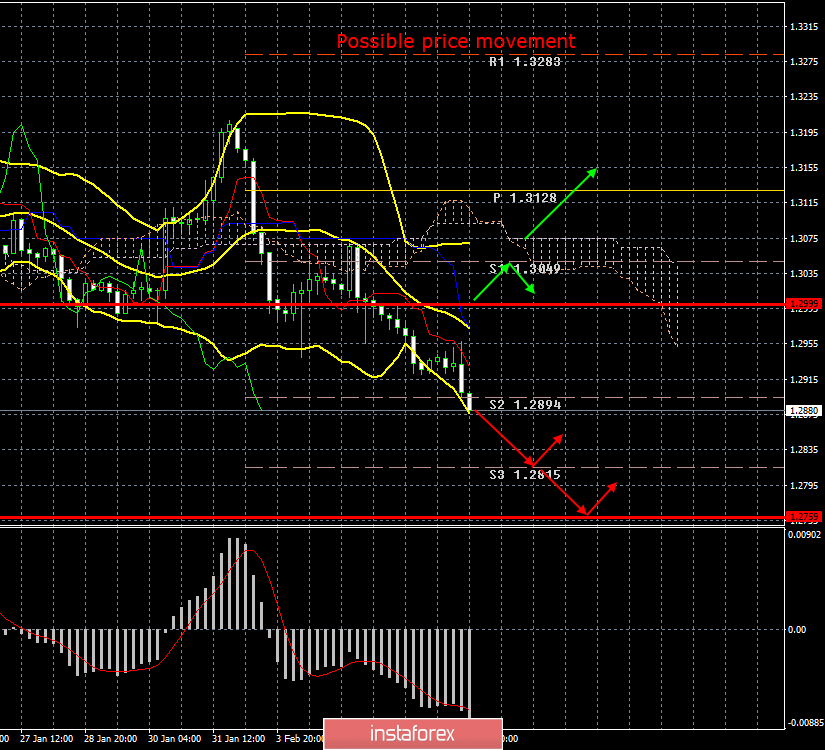Click the 0.00902 indicator scale value
Viewport: 825px width, 750px height.
(x=804, y=536)
